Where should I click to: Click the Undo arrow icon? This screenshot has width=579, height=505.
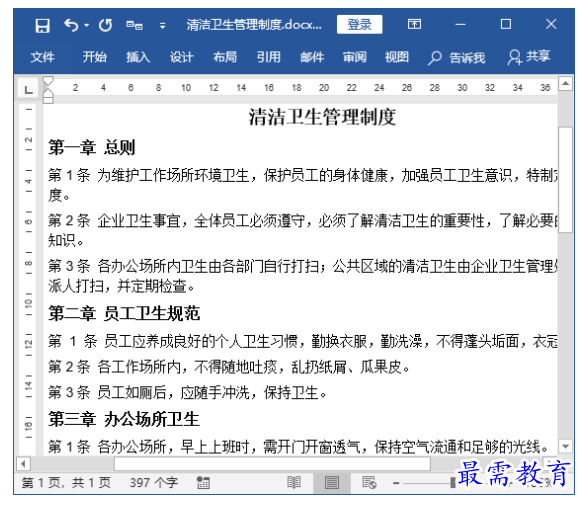[71, 25]
